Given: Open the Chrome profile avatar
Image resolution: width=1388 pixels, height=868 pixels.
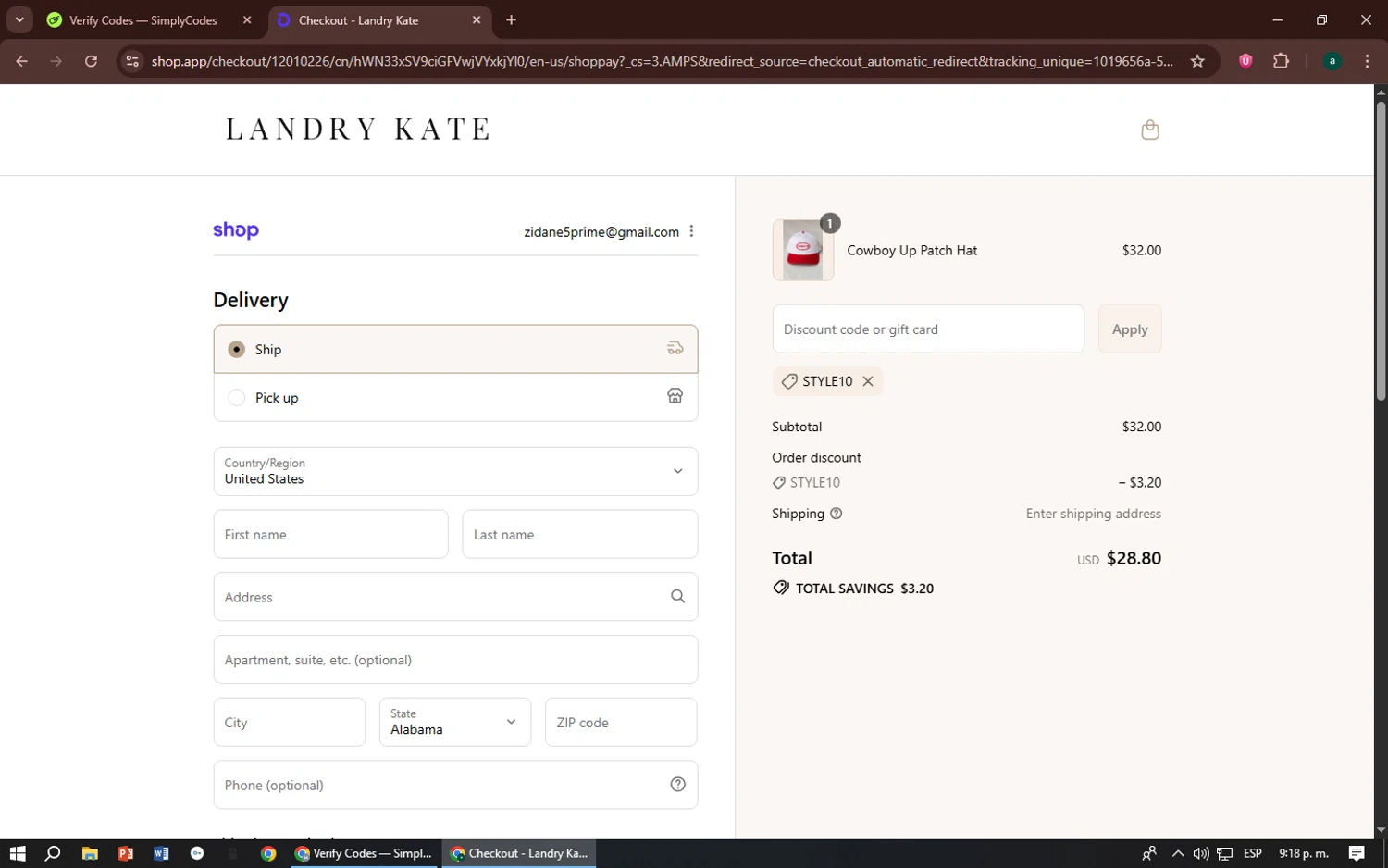Looking at the screenshot, I should click(x=1332, y=61).
